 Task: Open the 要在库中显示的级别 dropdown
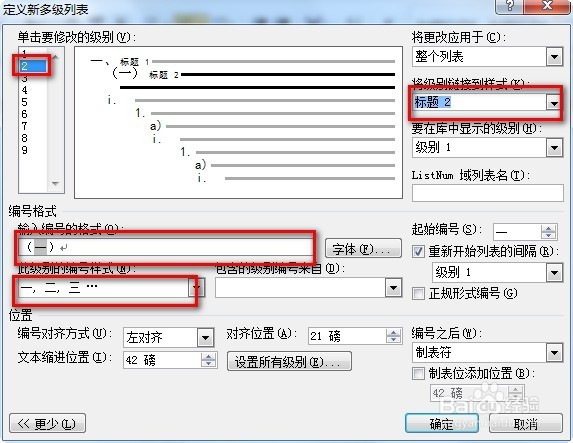[554, 148]
